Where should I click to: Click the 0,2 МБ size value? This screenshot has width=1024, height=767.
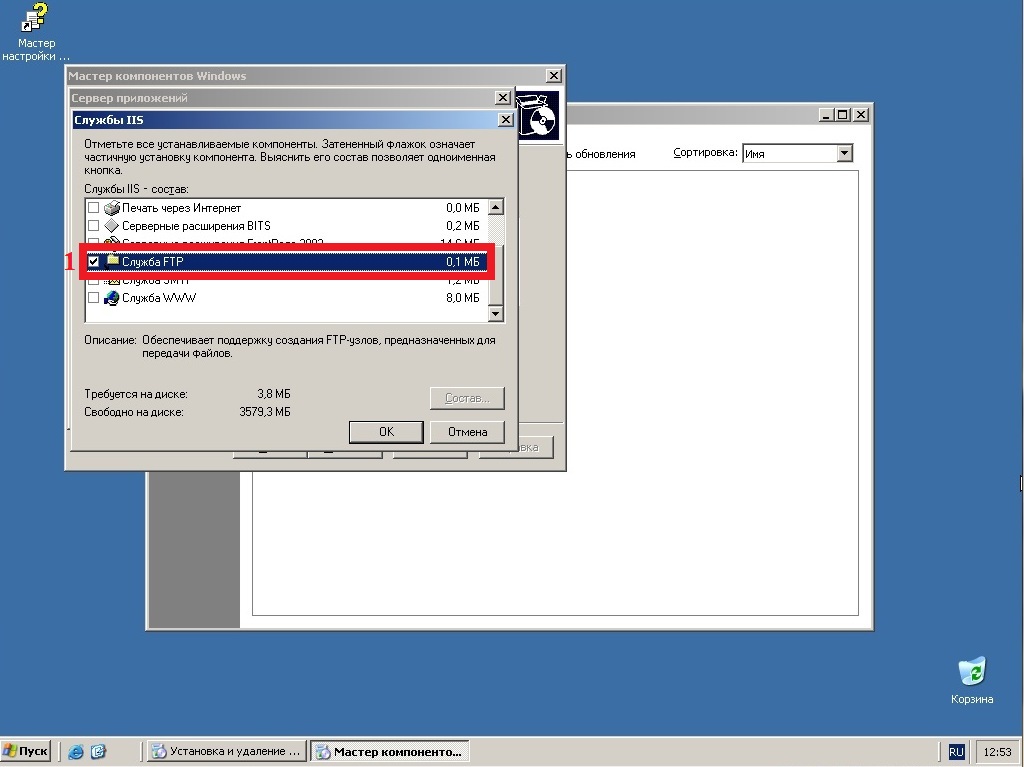point(462,225)
